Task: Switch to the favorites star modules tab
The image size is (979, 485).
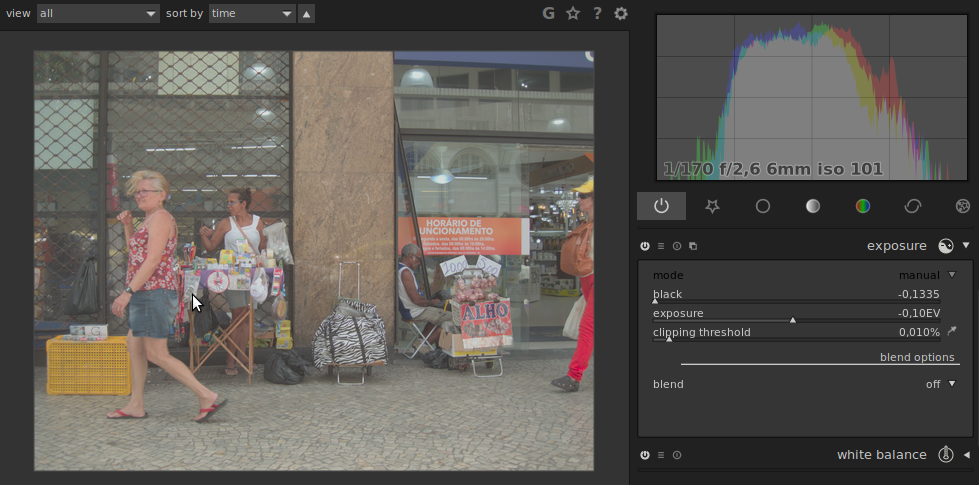Action: click(x=712, y=206)
